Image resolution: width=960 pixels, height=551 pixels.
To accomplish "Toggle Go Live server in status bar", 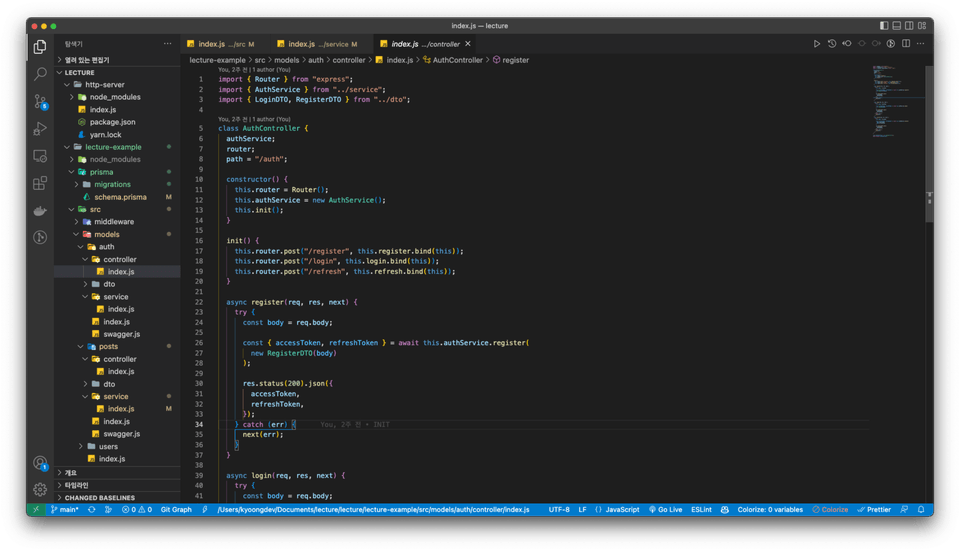I will point(665,509).
